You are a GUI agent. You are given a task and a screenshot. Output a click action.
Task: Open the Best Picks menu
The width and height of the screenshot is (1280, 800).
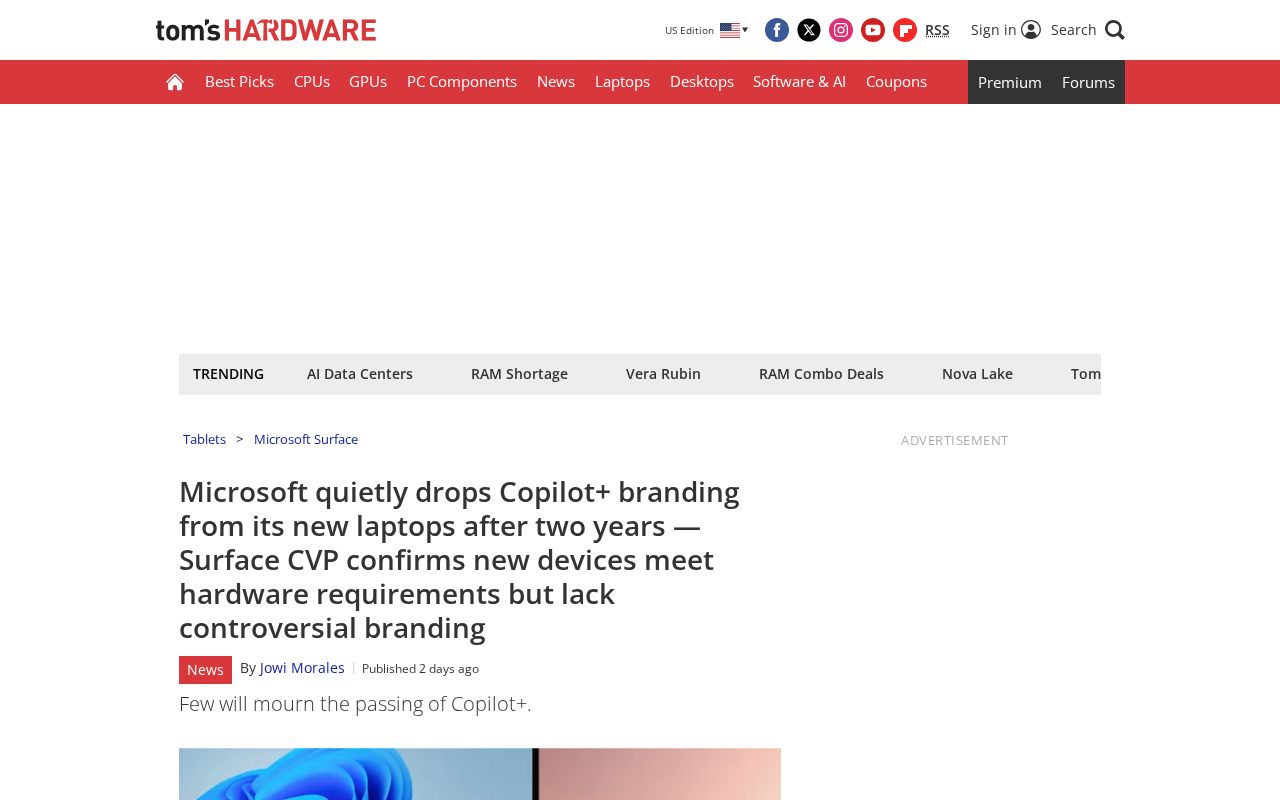[x=239, y=82]
